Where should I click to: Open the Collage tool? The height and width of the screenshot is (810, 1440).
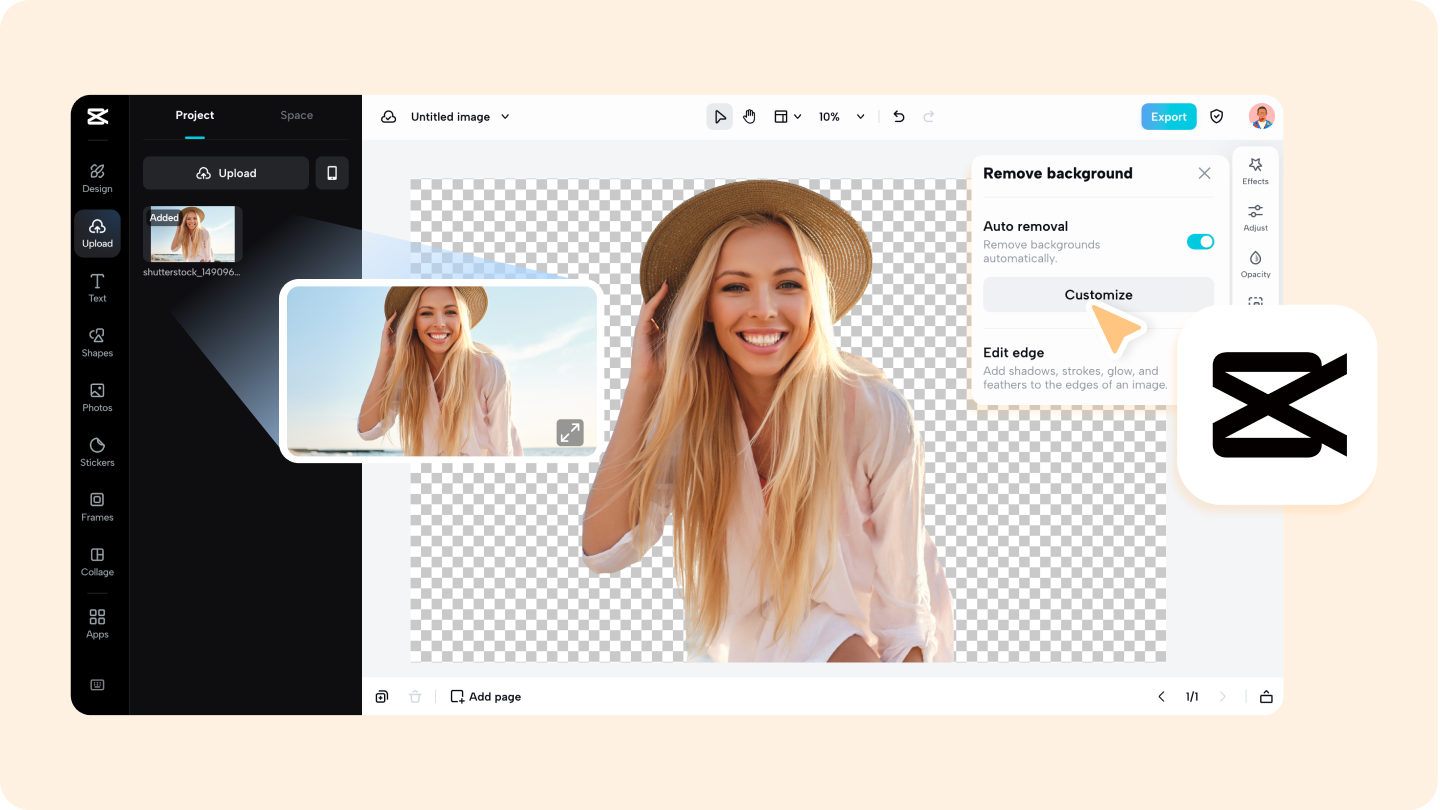pos(97,562)
